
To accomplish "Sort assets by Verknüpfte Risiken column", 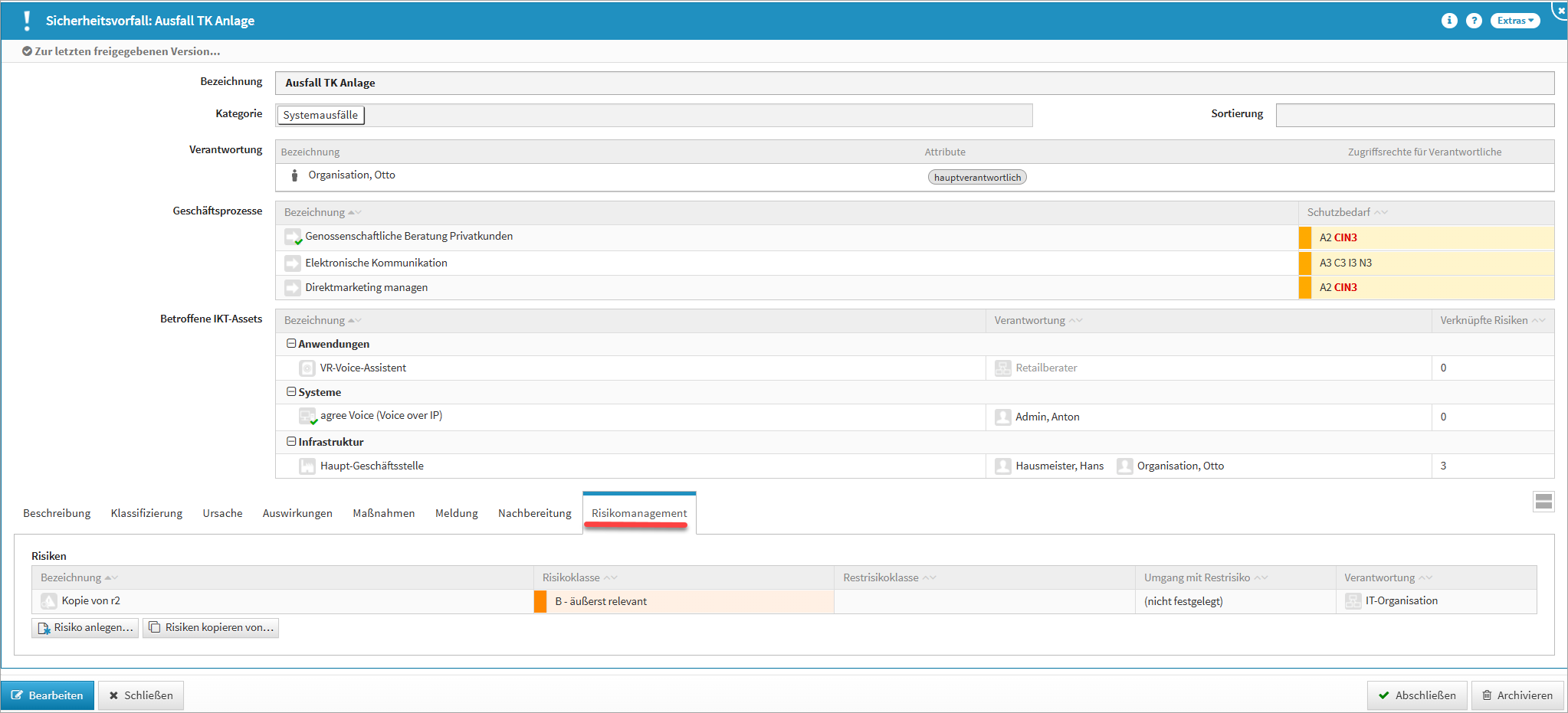I will [x=1484, y=320].
